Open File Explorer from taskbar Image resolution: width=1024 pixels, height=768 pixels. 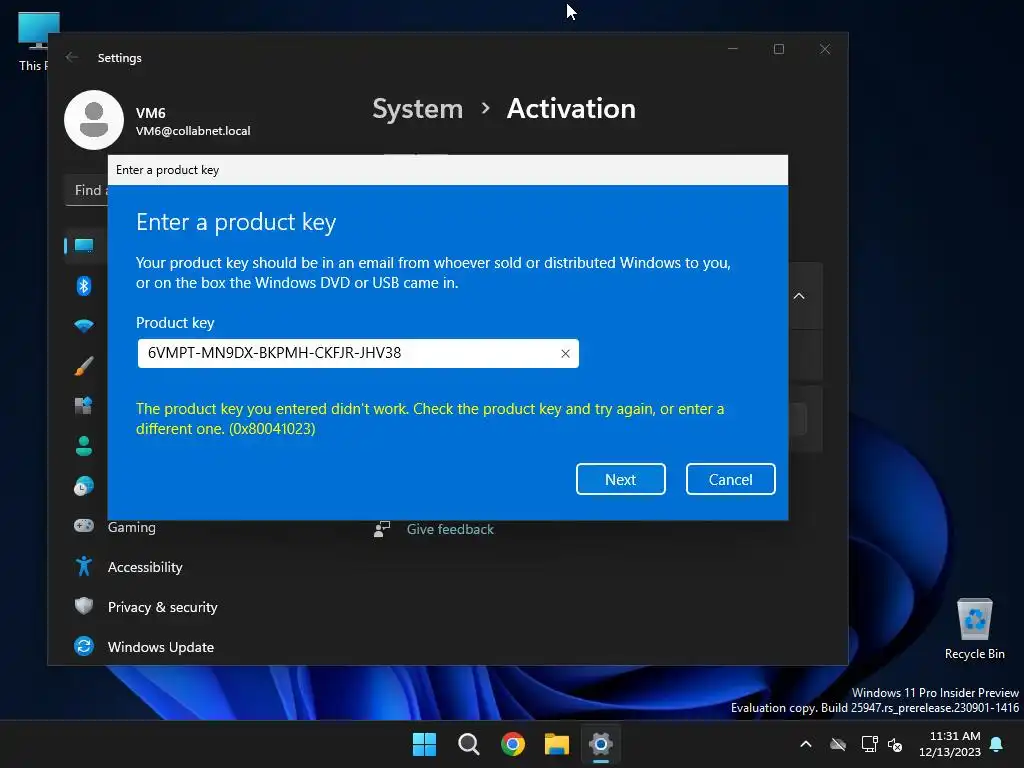coord(557,744)
